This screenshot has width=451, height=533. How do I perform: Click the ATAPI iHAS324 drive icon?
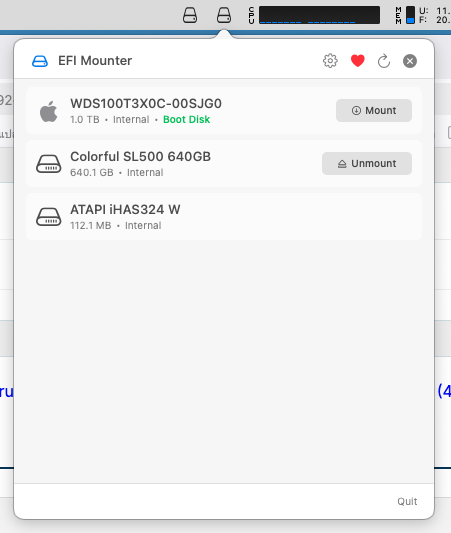click(49, 217)
